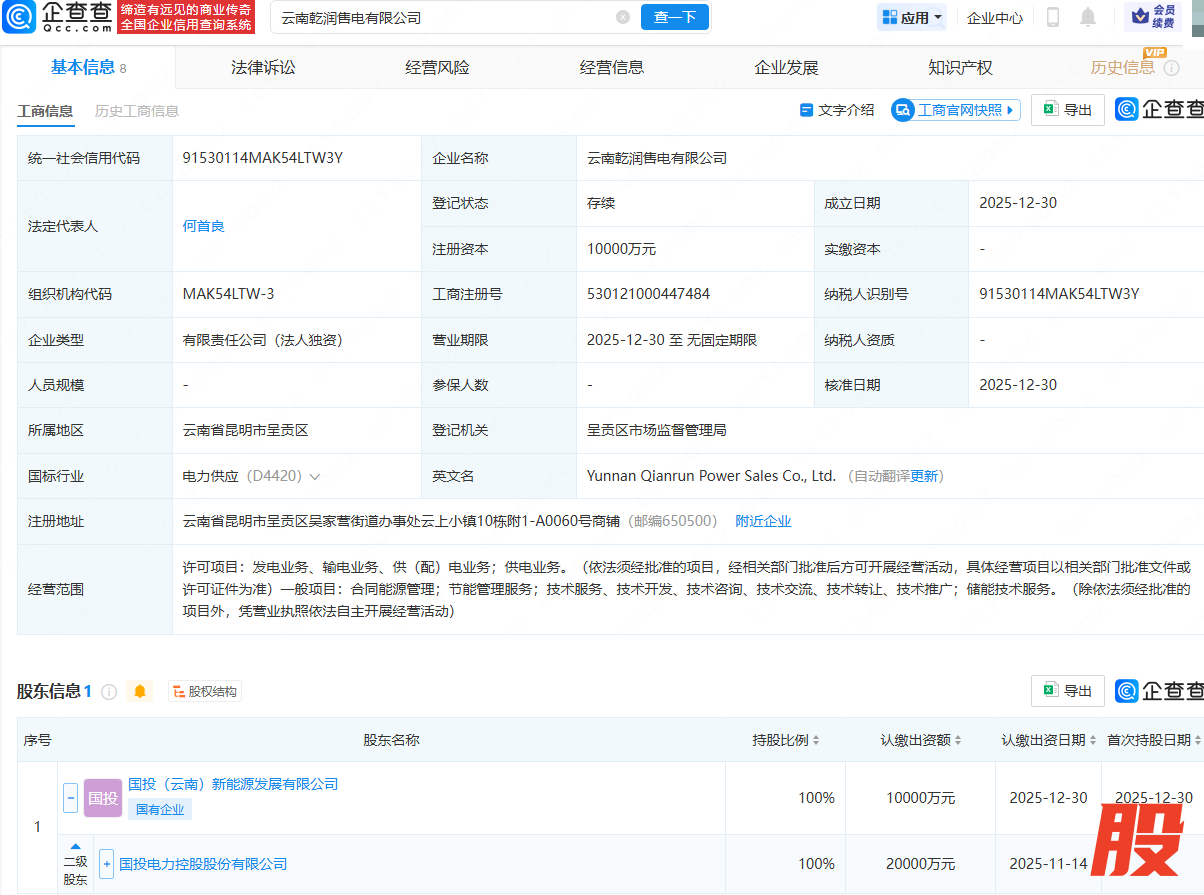Viewport: 1204px width, 895px height.
Task: Switch to 历史工商信息 sub-tab
Action: [x=137, y=111]
